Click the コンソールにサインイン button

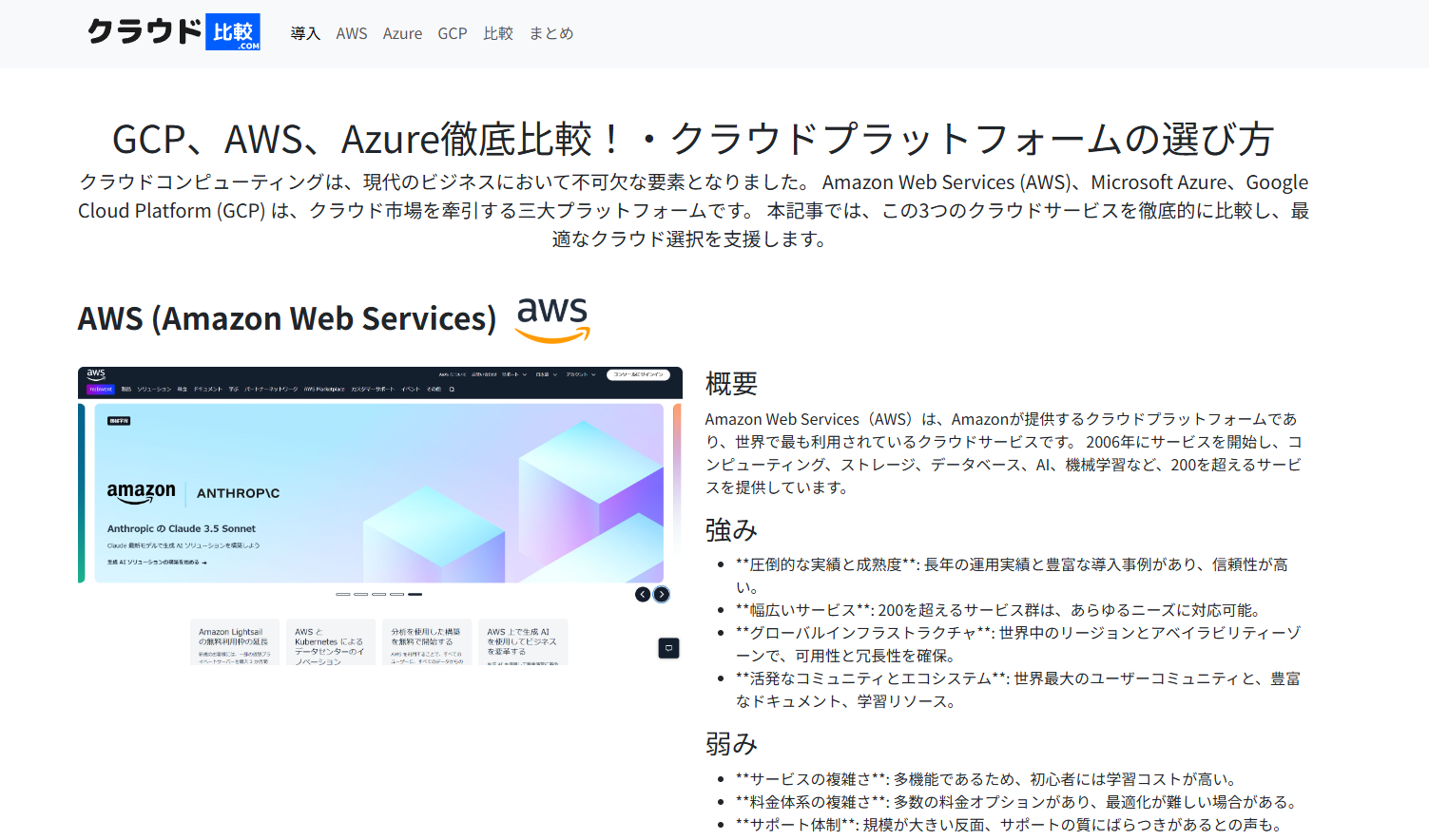(638, 374)
